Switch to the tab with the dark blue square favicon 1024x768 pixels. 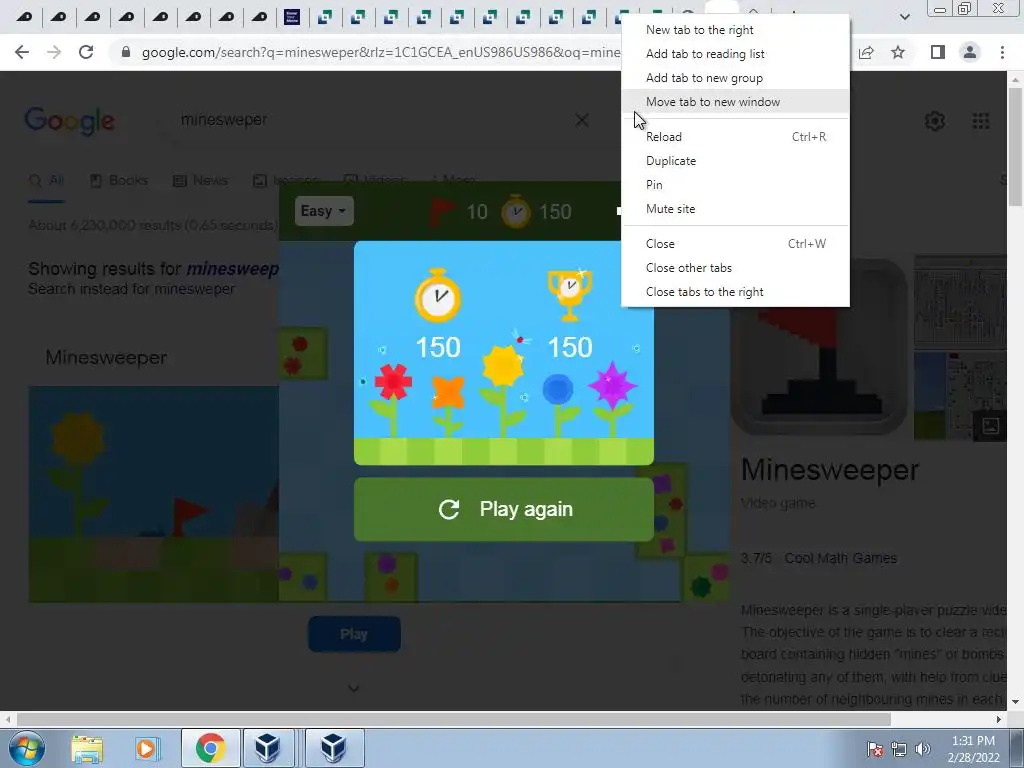292,16
